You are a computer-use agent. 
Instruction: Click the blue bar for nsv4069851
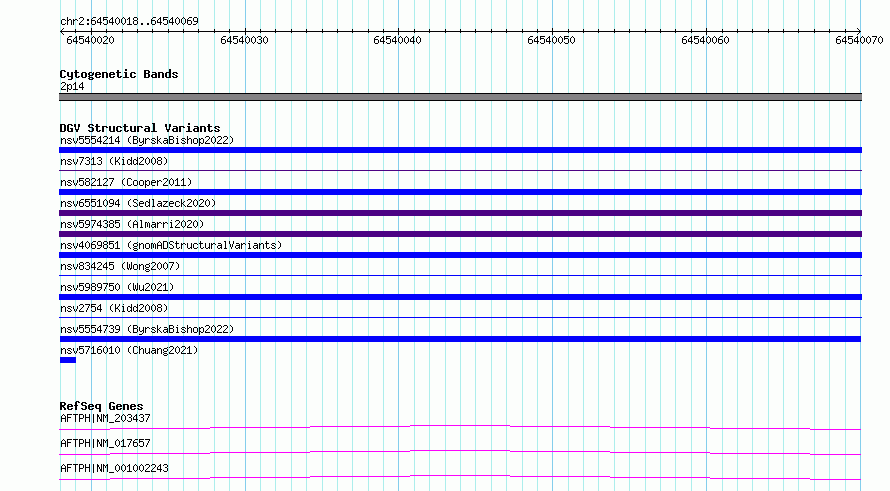tap(460, 255)
